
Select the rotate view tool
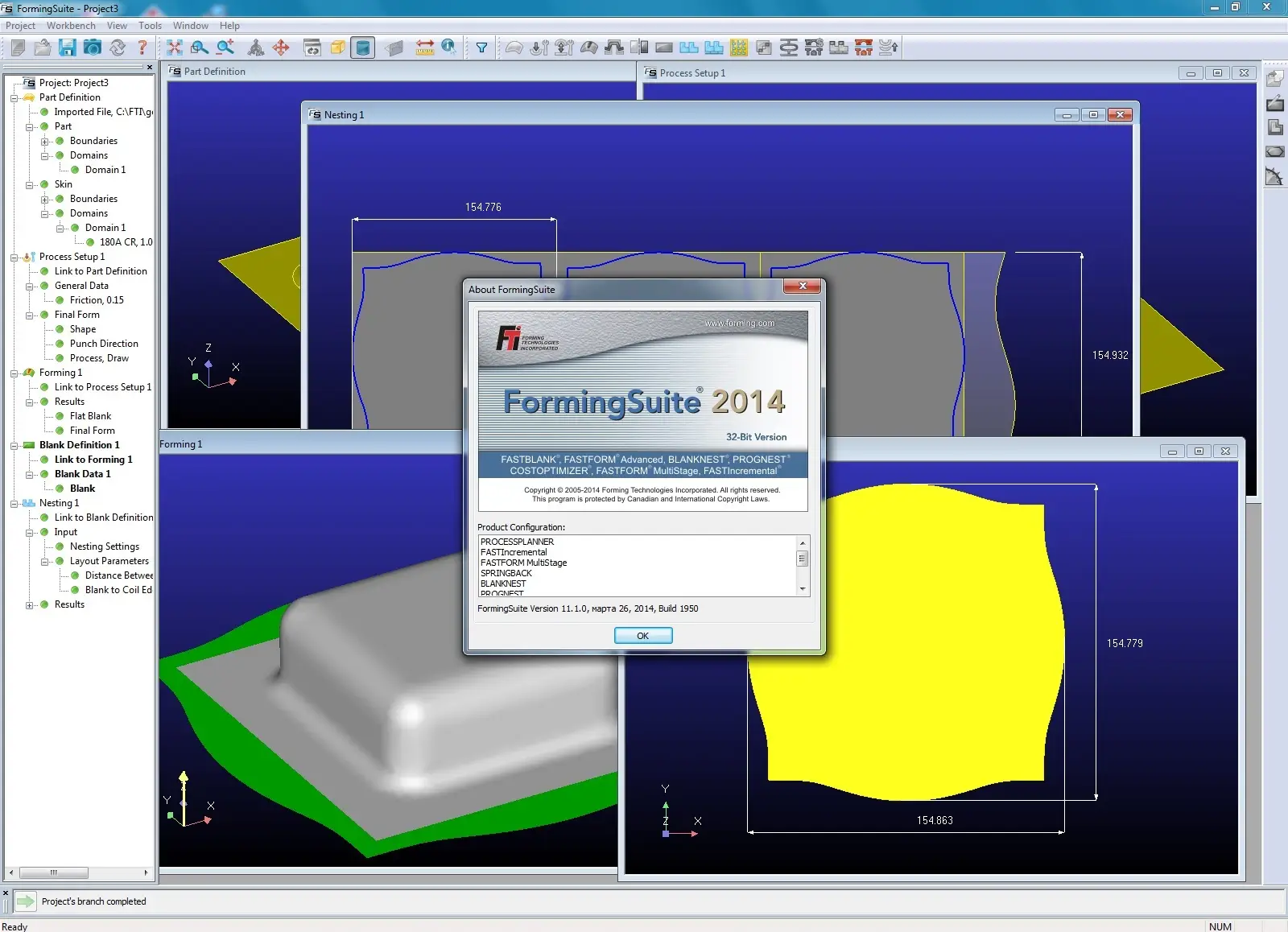click(256, 47)
